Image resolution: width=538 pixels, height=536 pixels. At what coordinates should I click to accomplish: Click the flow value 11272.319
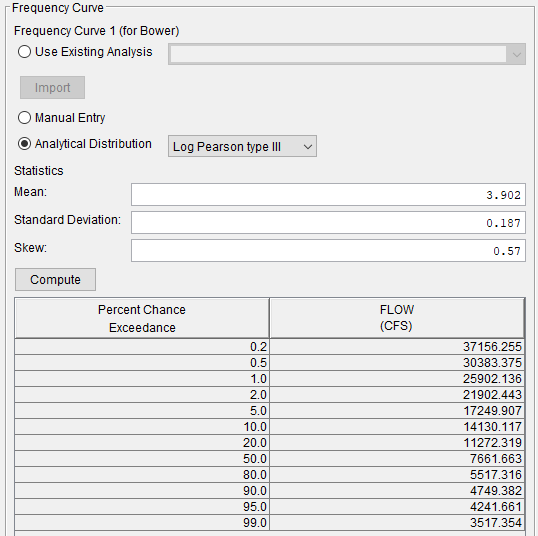[x=397, y=443]
